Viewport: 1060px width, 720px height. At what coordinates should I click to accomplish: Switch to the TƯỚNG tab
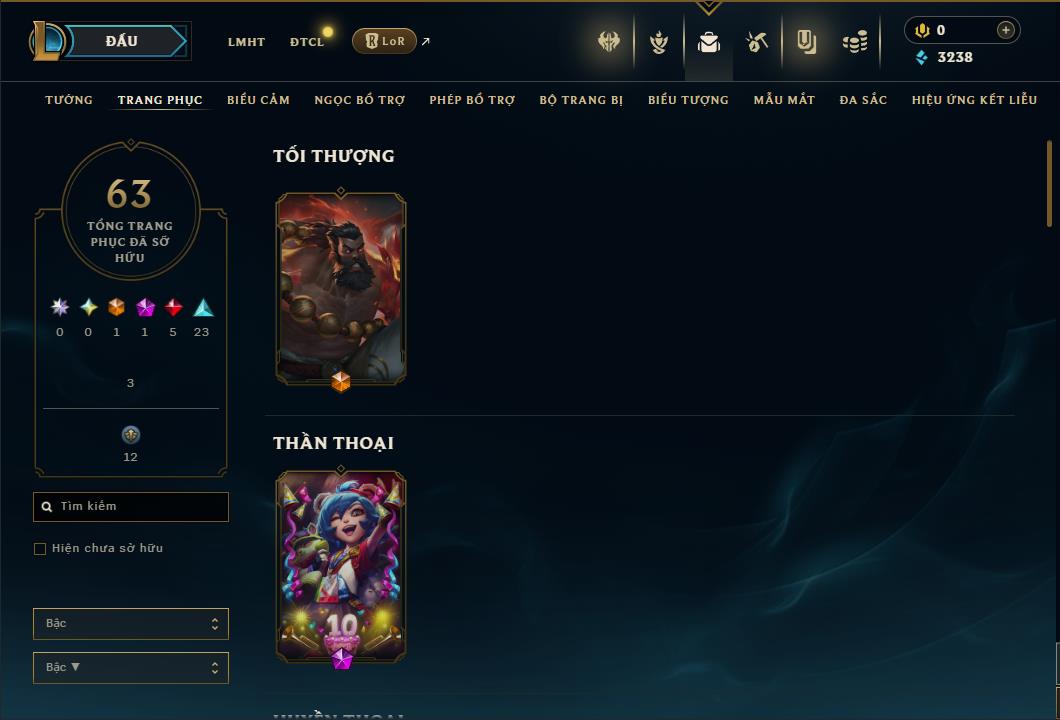pyautogui.click(x=69, y=100)
